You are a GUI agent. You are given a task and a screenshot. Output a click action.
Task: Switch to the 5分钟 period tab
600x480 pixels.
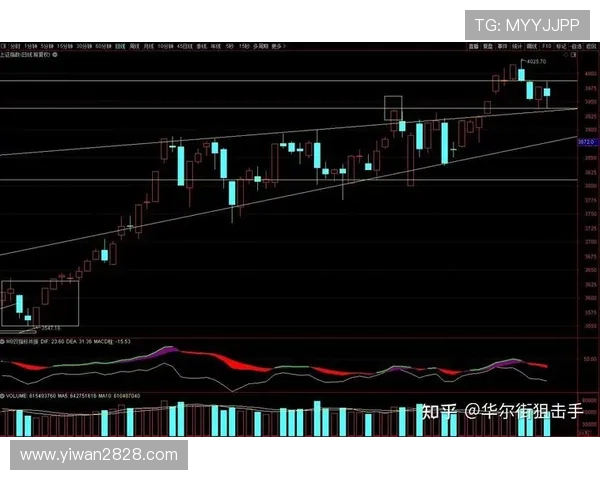coord(46,46)
